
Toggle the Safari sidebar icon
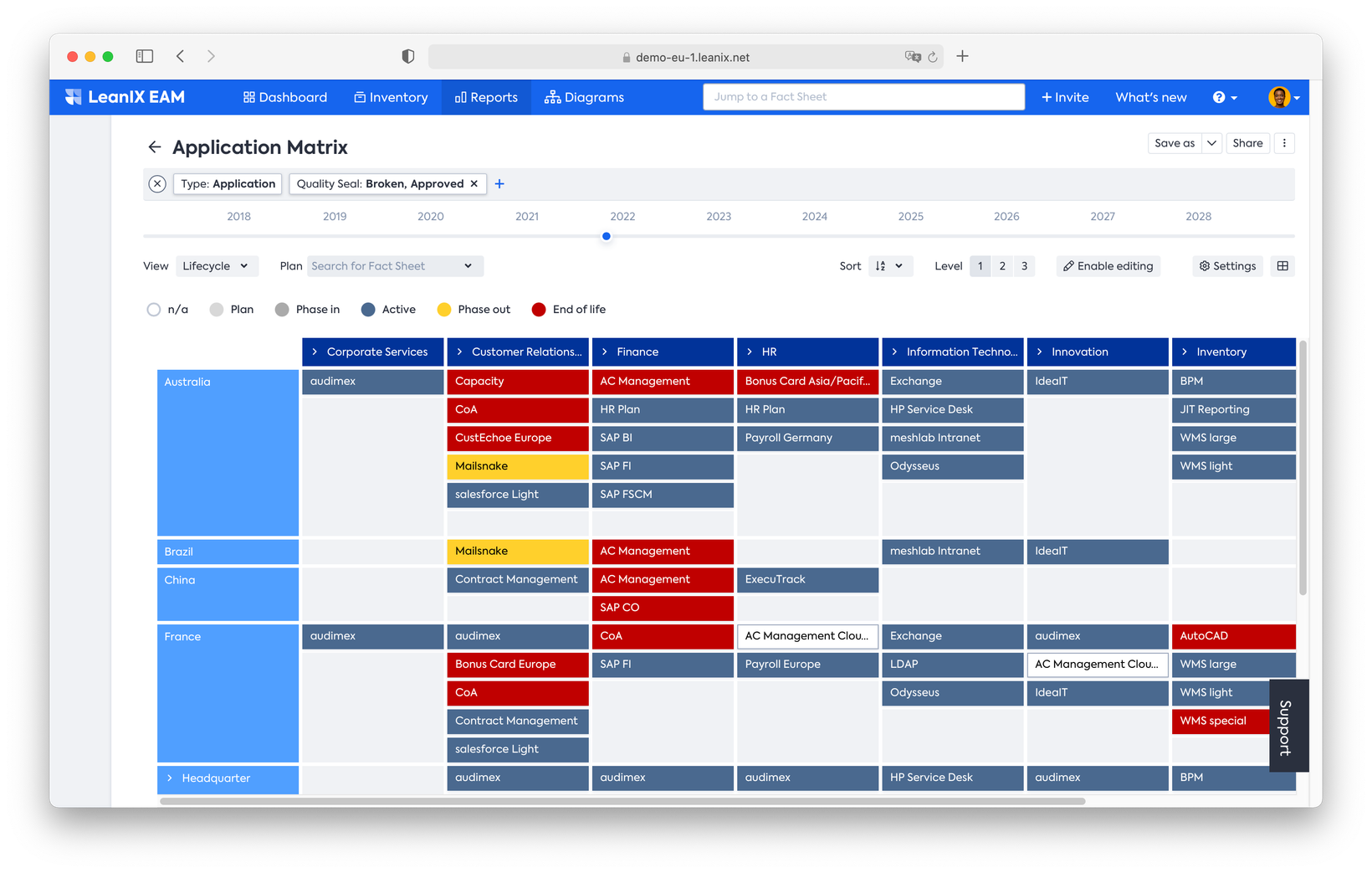[x=145, y=56]
